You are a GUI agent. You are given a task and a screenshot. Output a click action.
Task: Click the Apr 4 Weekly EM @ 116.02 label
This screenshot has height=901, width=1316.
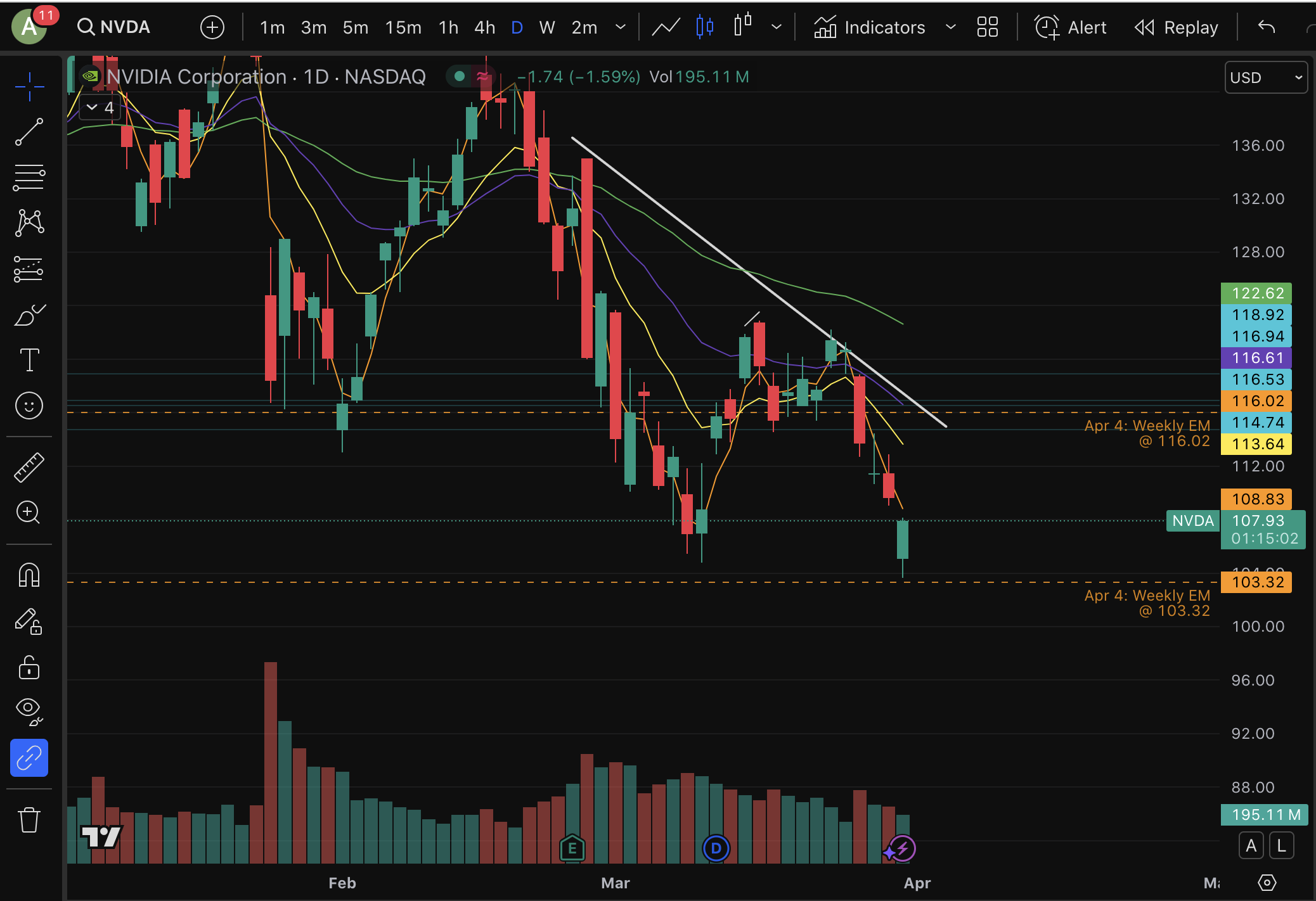1147,433
